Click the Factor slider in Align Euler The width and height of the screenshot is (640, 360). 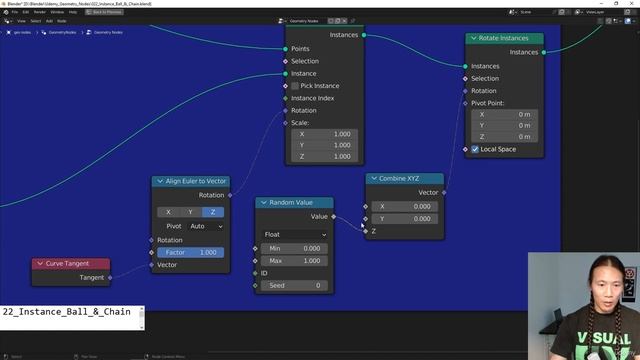coord(191,253)
